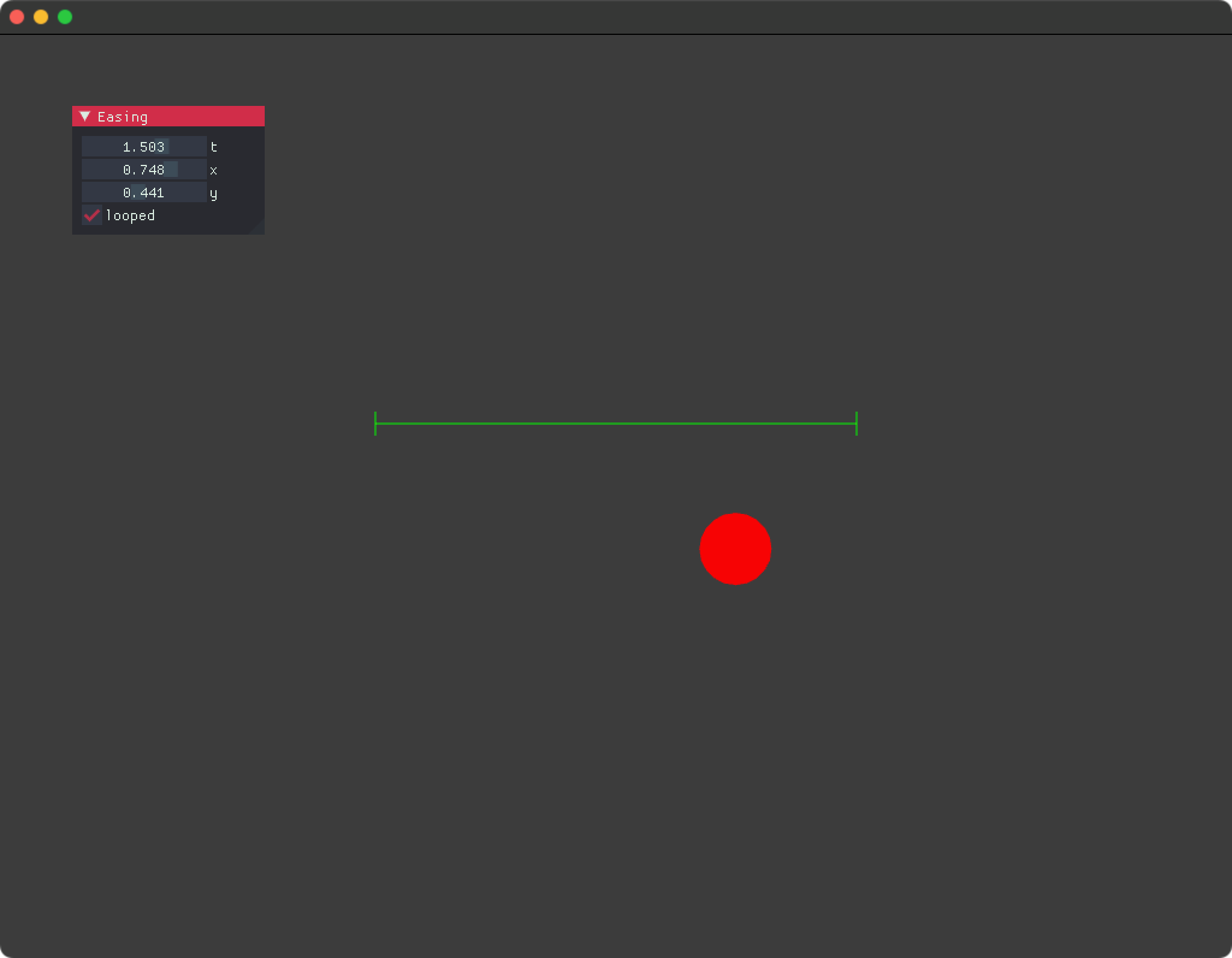Collapse the Easing panel triangle
The width and height of the screenshot is (1232, 958).
tap(85, 116)
